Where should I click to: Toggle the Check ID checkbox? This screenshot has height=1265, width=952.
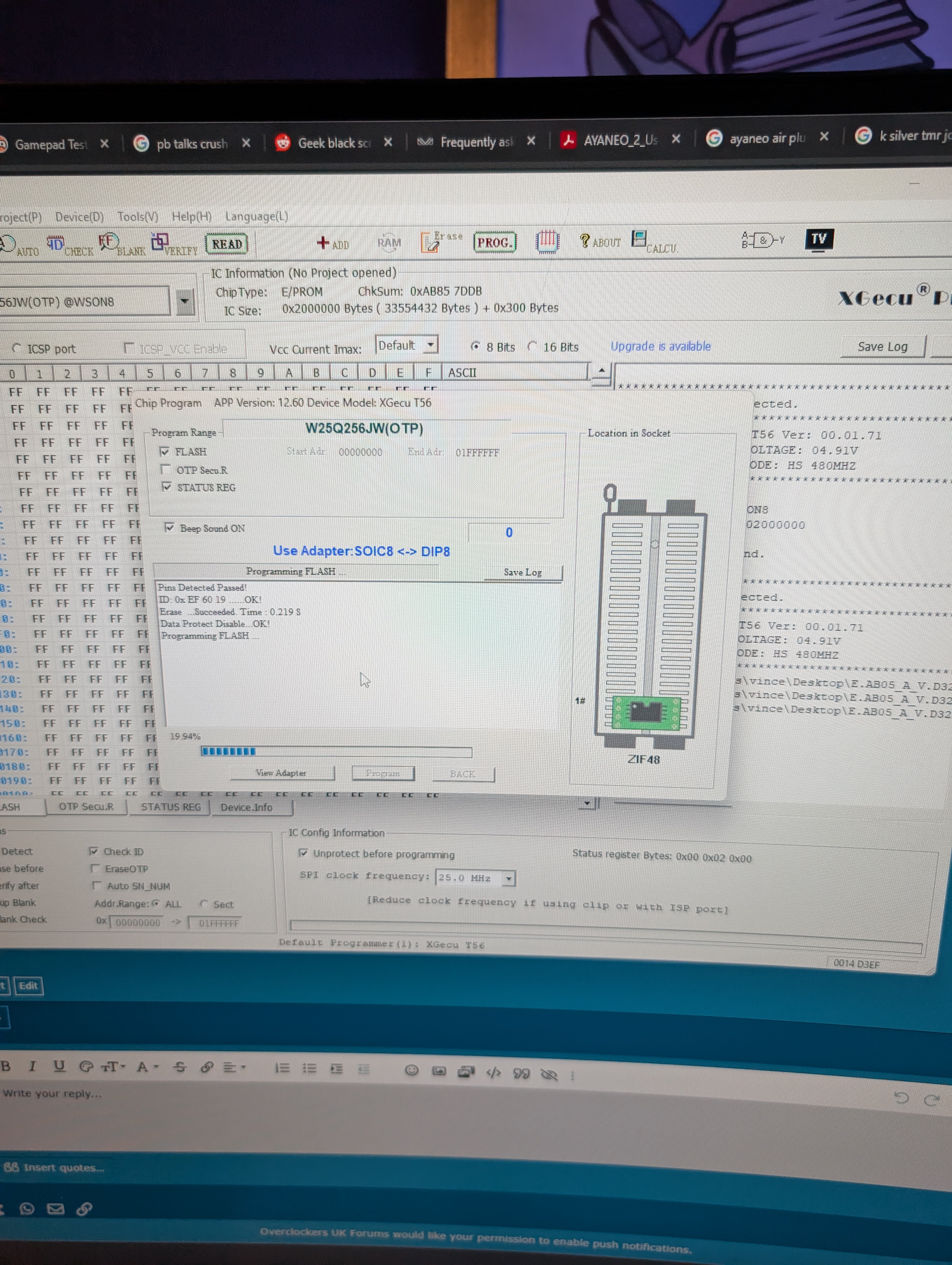(x=94, y=851)
